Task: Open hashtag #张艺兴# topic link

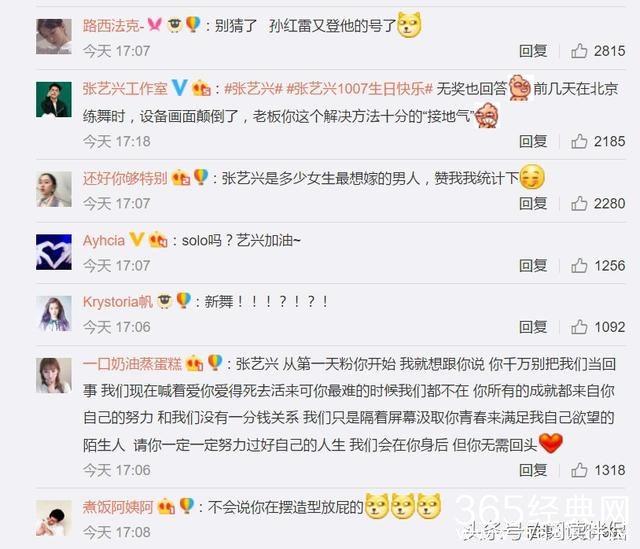Action: [x=253, y=89]
